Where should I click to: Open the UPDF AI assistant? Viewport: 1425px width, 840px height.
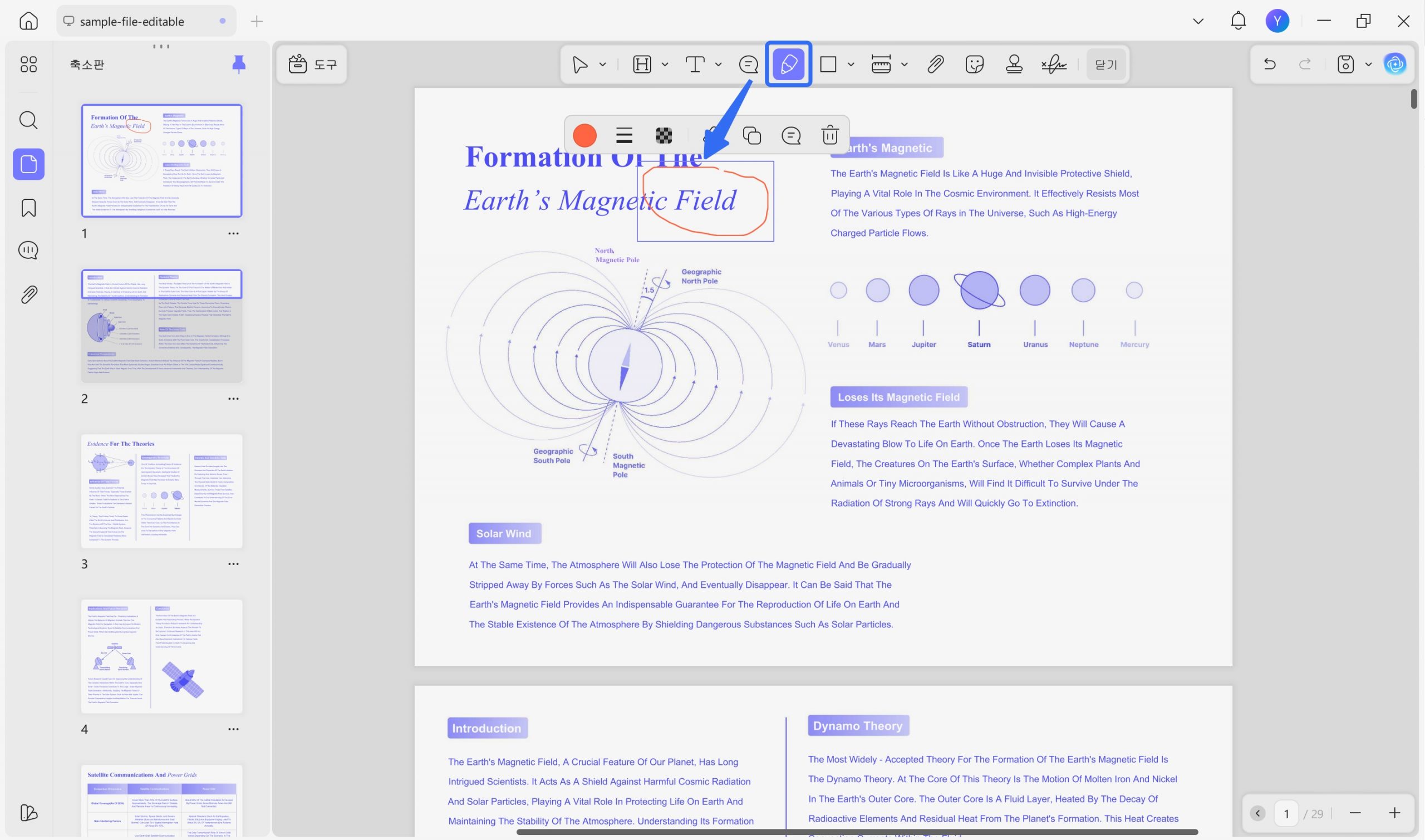(1395, 64)
